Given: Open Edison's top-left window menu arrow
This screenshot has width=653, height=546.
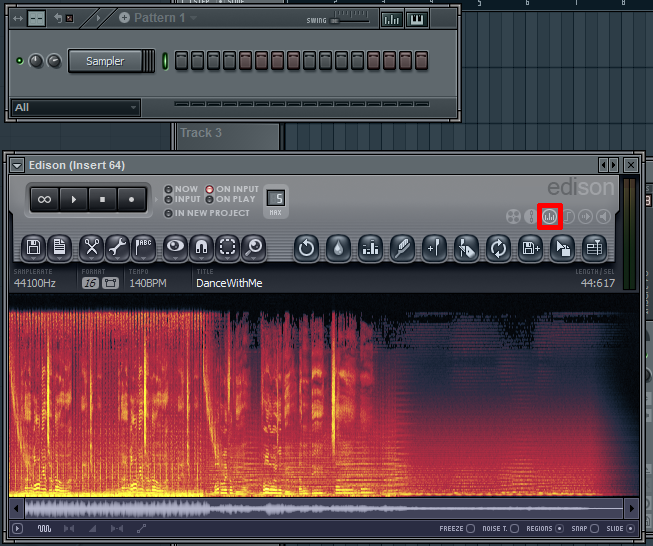Looking at the screenshot, I should click(x=17, y=165).
